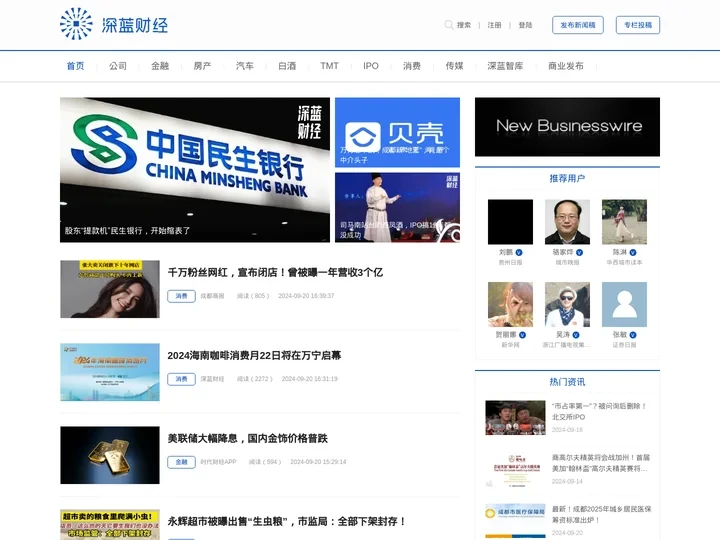The height and width of the screenshot is (540, 720).
Task: Click the 热门资讯 section heading
Action: pos(567,382)
